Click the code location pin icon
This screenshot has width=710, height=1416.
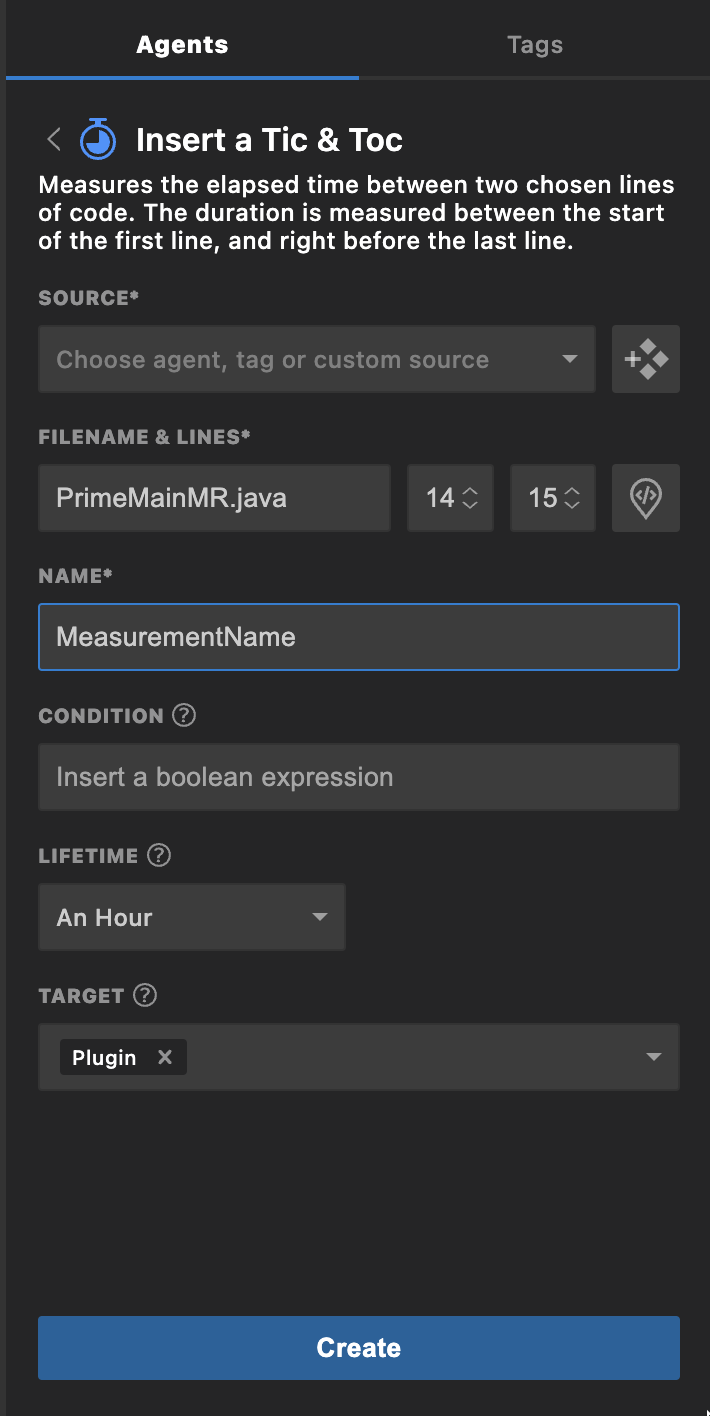pos(646,498)
